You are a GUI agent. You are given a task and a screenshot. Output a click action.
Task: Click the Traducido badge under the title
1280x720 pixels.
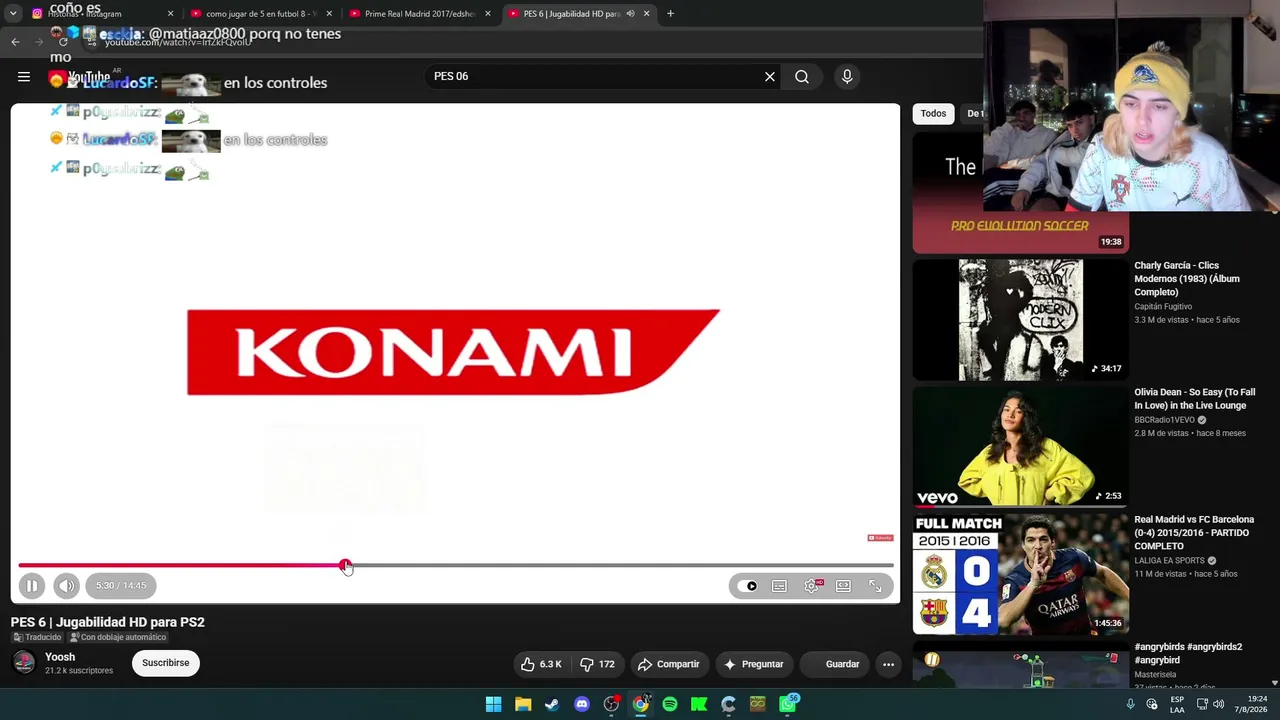(x=37, y=637)
